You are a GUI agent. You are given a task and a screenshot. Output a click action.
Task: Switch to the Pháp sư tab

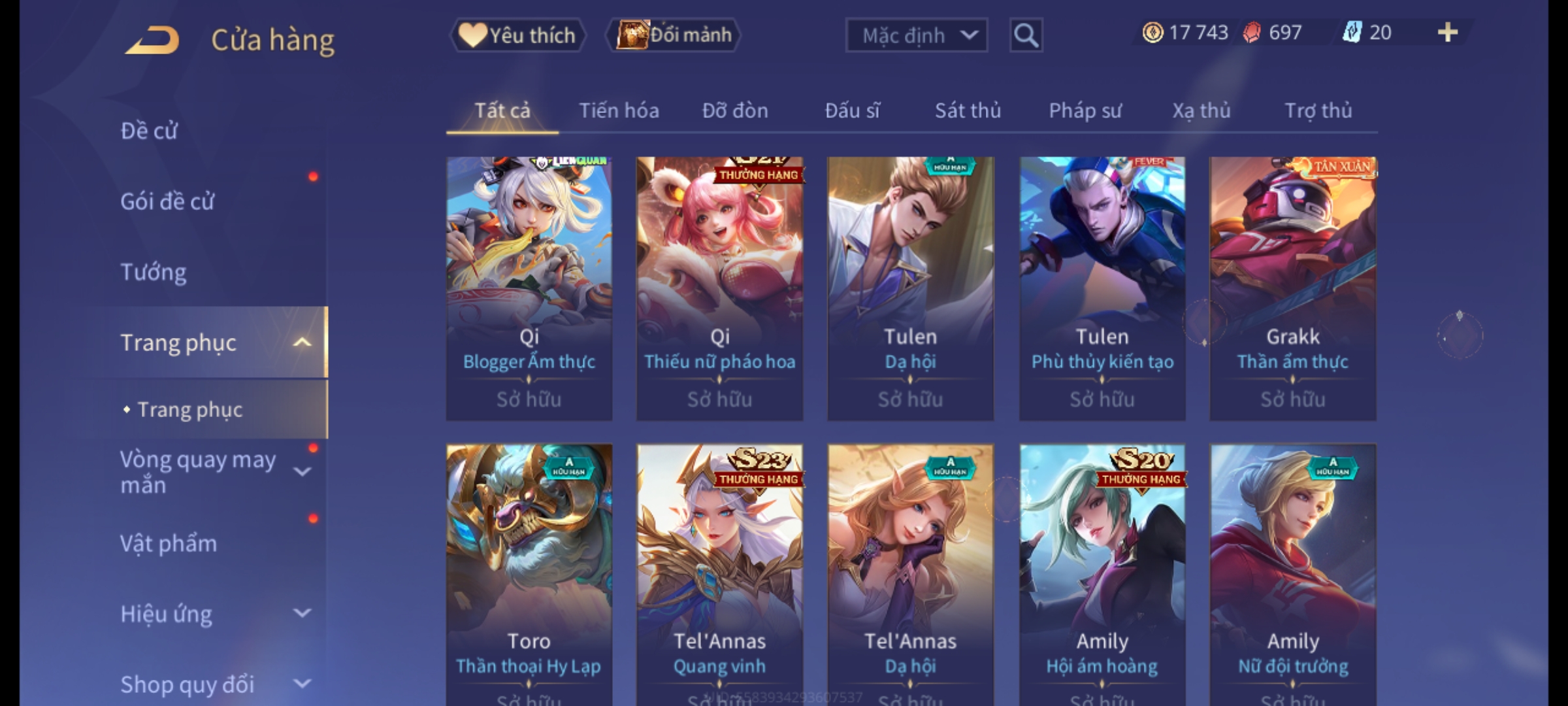(x=1085, y=110)
